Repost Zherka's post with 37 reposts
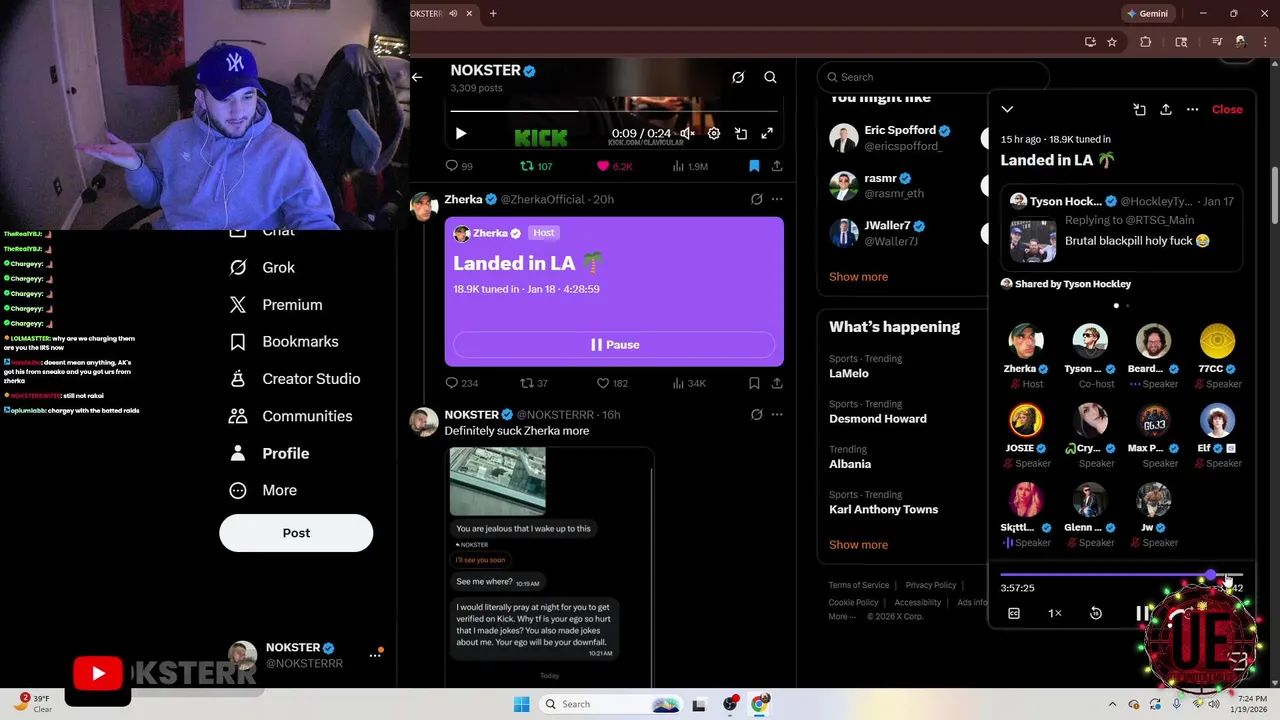 534,383
